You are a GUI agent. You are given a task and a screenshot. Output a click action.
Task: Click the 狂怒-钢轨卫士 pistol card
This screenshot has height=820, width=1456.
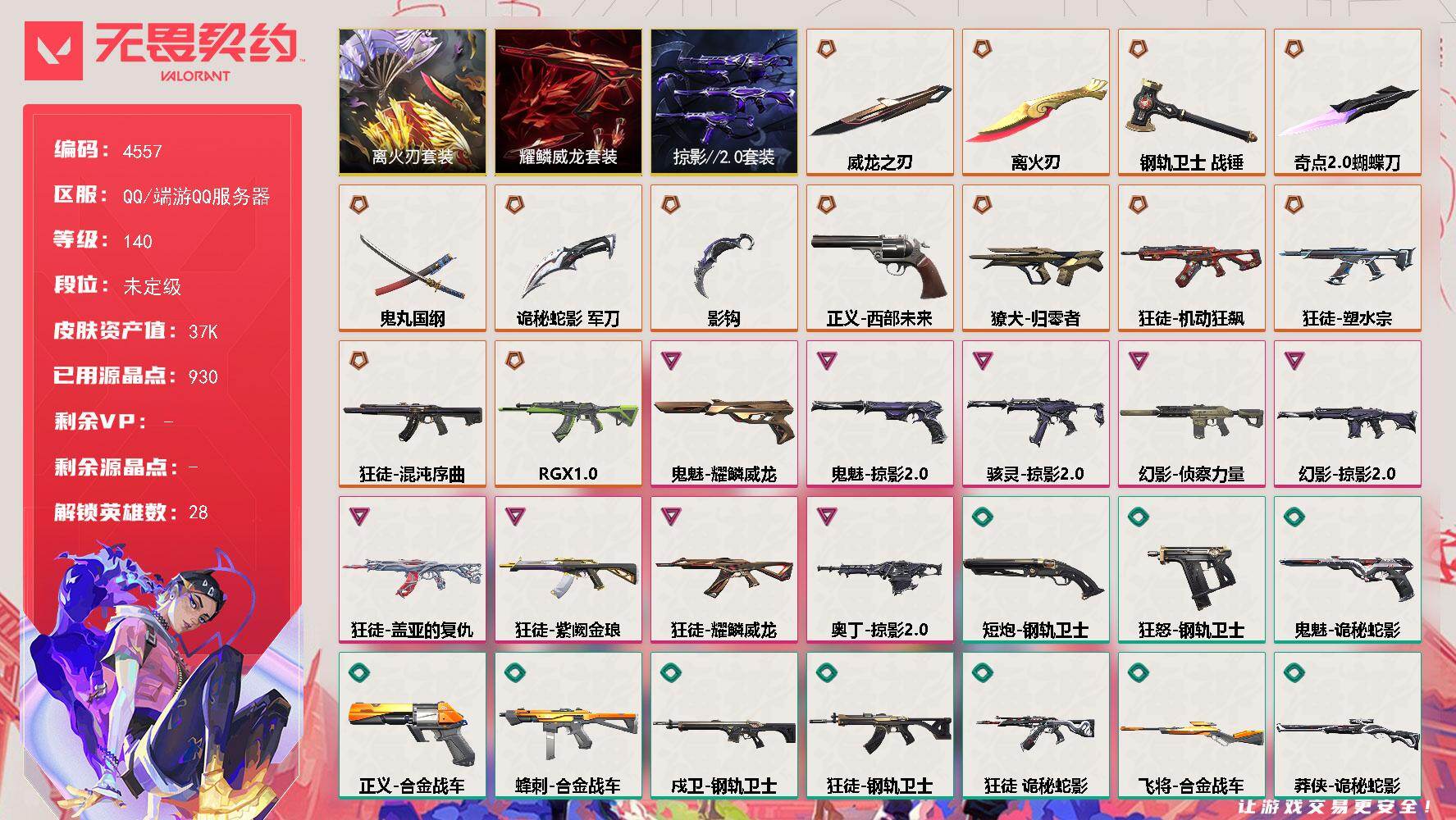1191,569
